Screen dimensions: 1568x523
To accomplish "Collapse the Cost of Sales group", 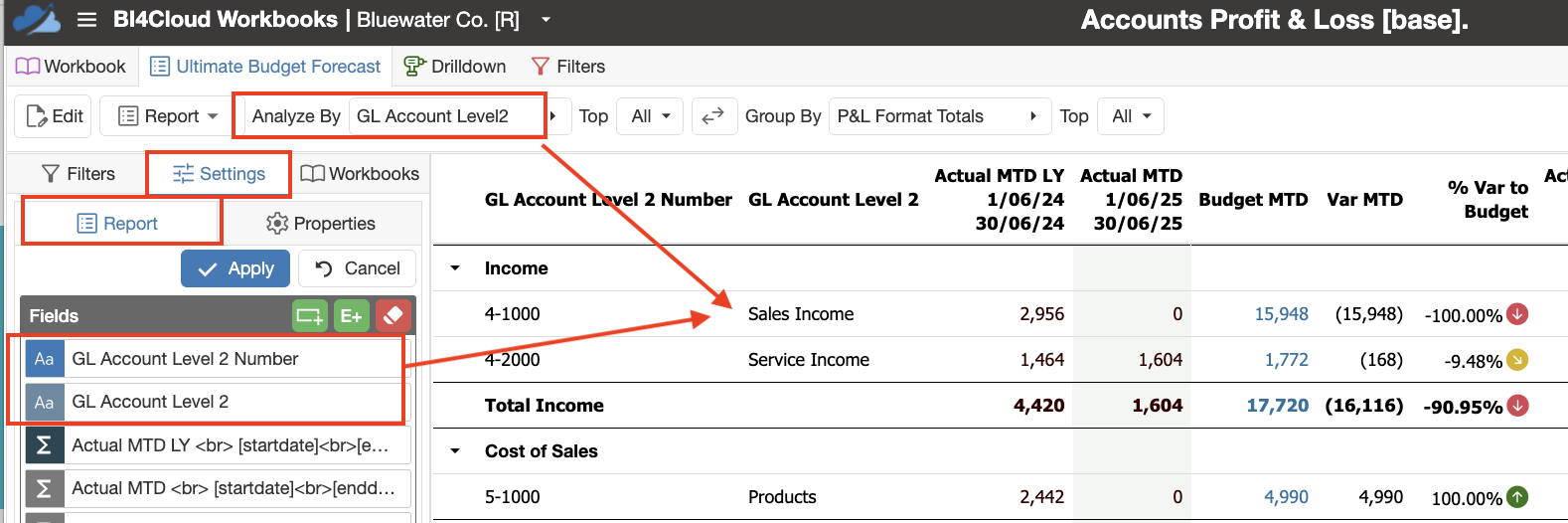I will 455,451.
